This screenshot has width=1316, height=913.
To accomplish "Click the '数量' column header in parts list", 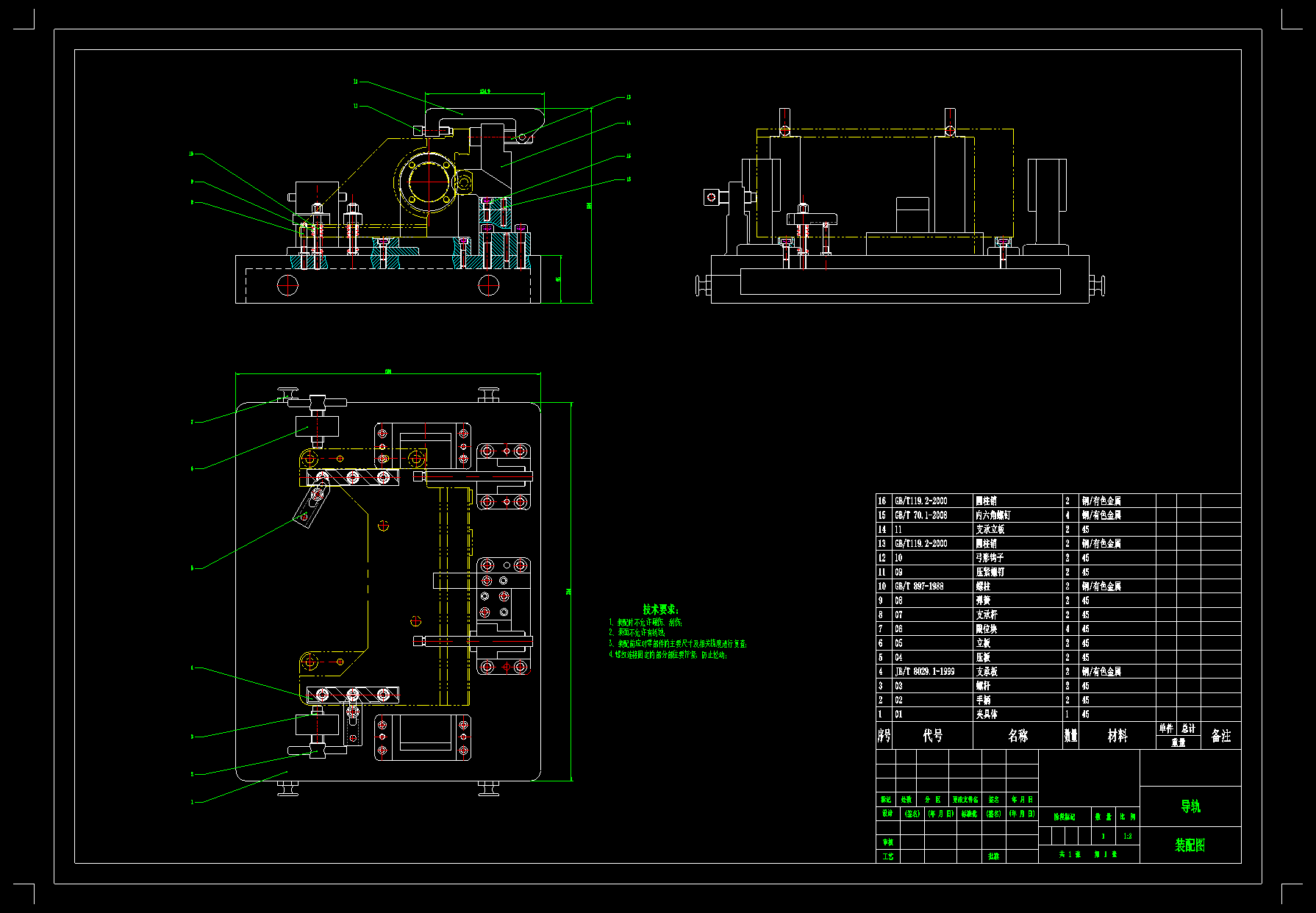I will 1070,736.
